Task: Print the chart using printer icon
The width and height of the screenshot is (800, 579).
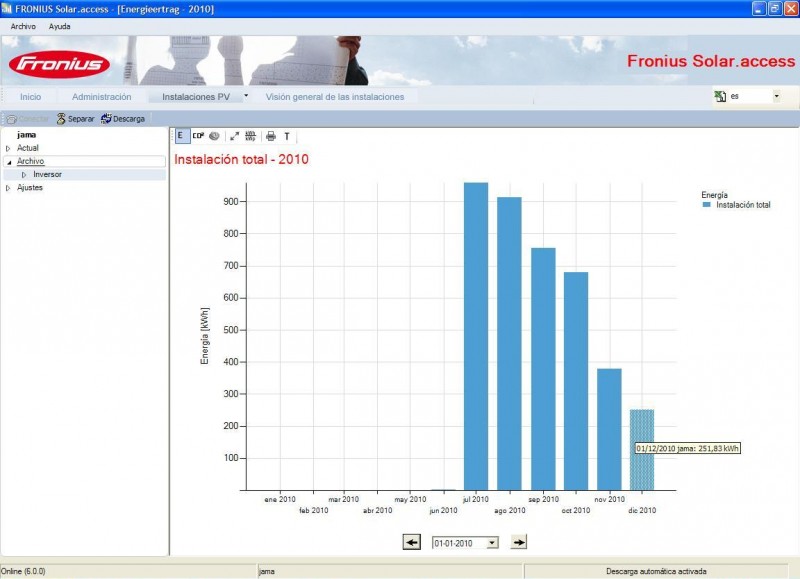Action: 271,136
